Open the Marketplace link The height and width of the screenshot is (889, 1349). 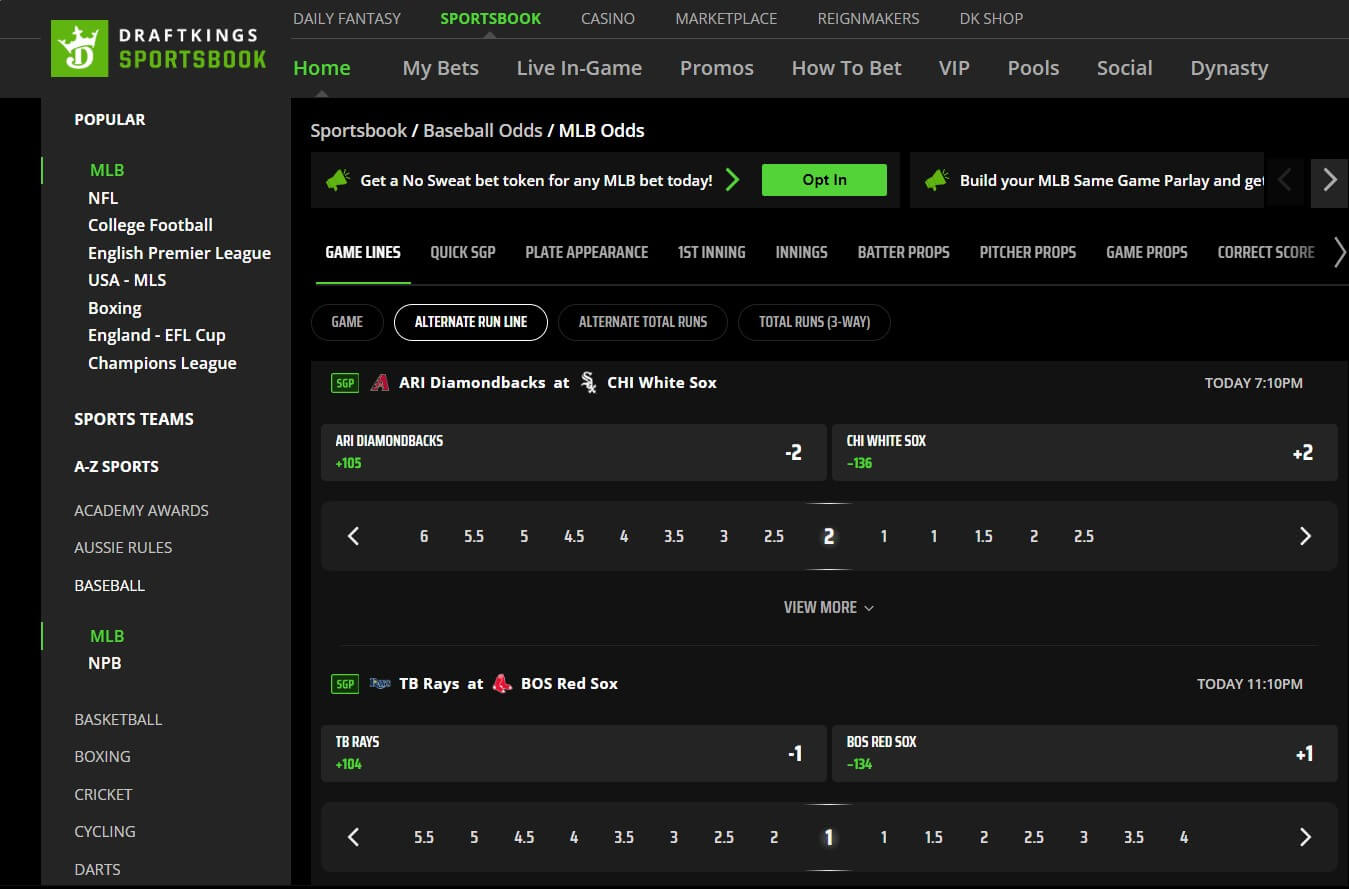click(x=726, y=18)
